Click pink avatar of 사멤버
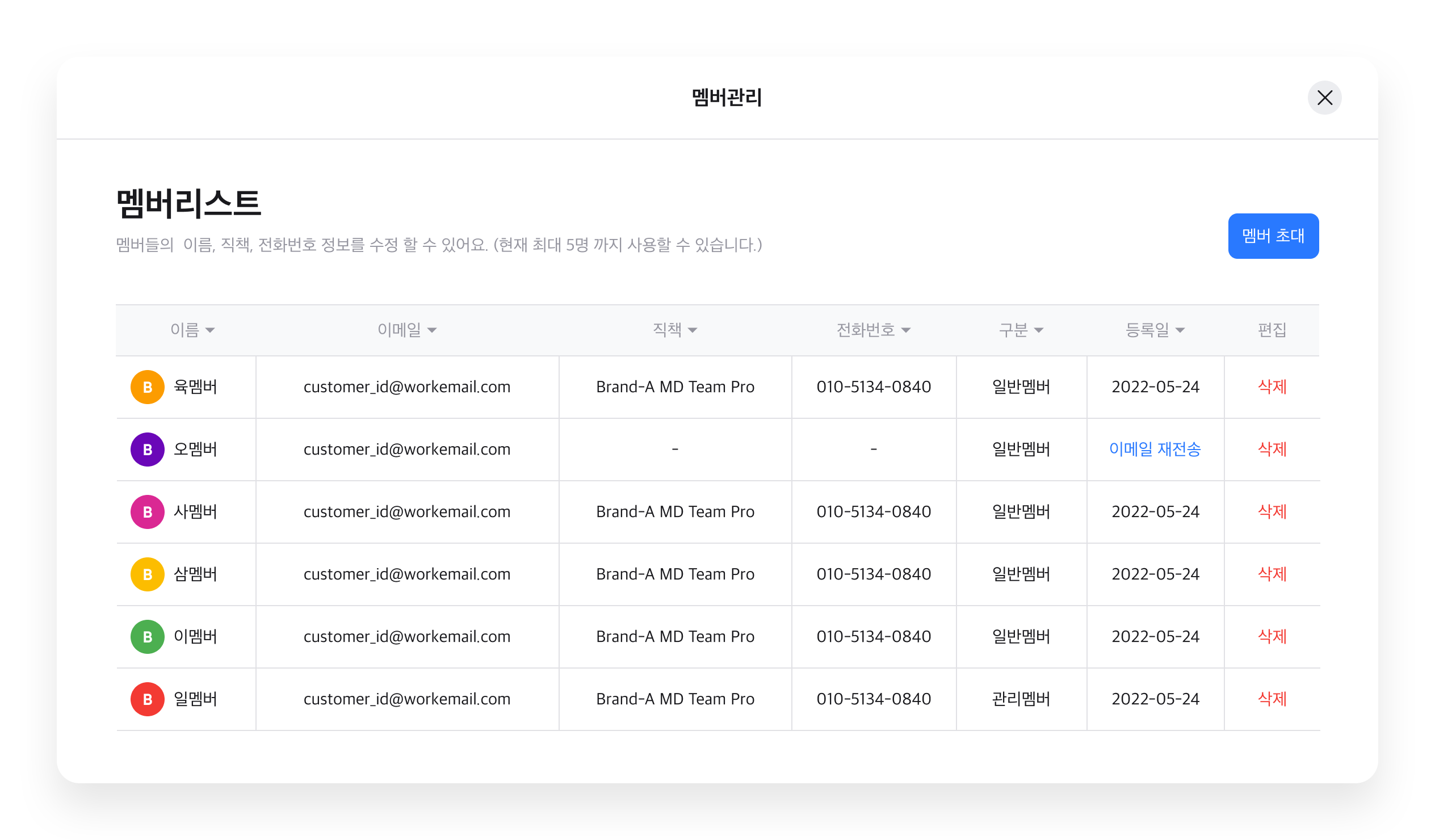The image size is (1435, 840). (x=148, y=512)
